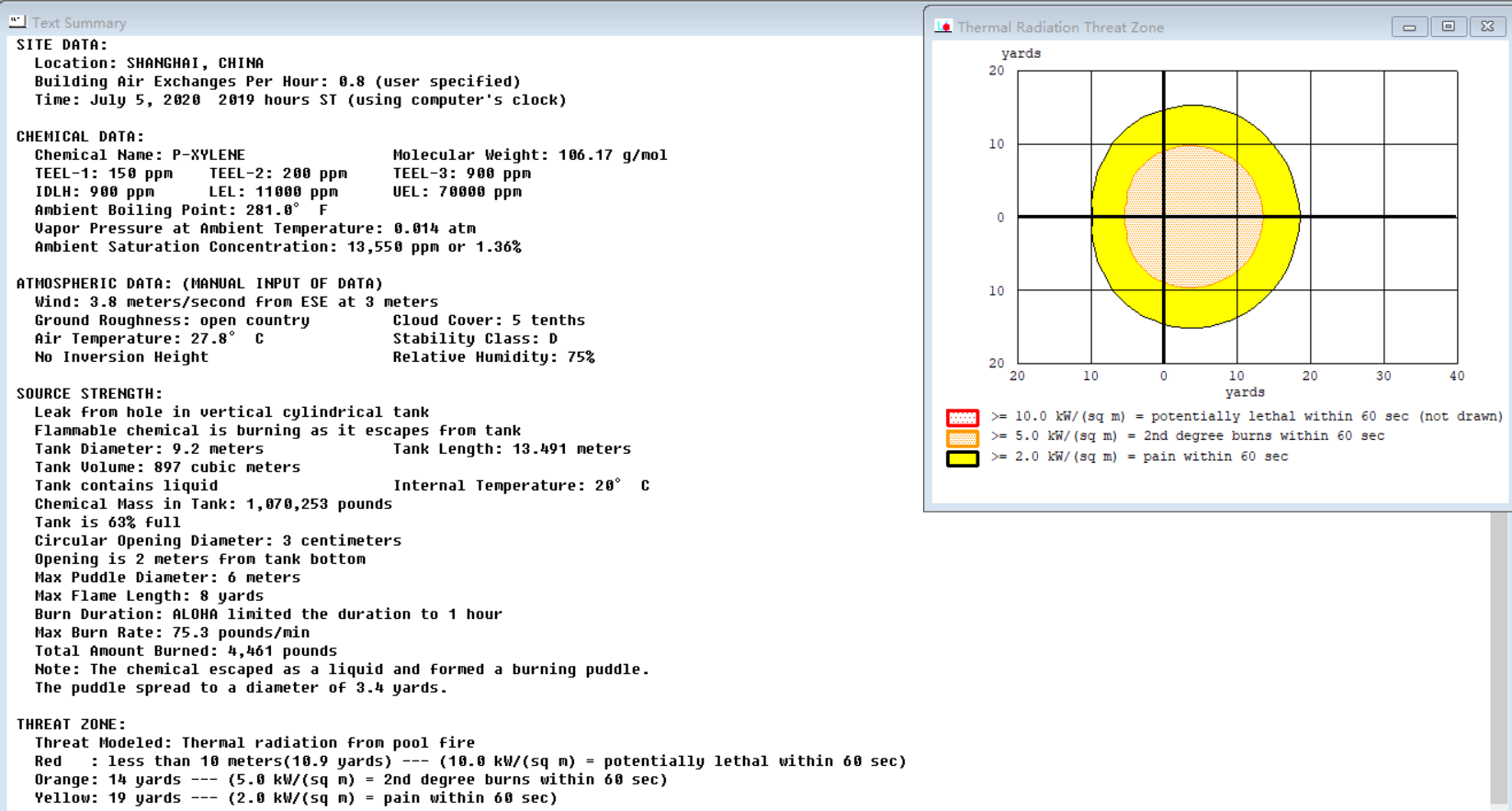
Task: Click the Thermal Radiation Threat Zone title text
Action: coord(1060,28)
